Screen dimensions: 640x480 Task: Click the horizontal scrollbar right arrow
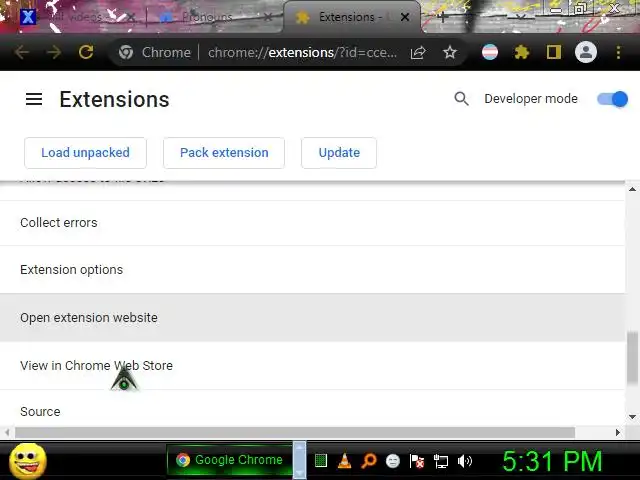click(x=618, y=432)
